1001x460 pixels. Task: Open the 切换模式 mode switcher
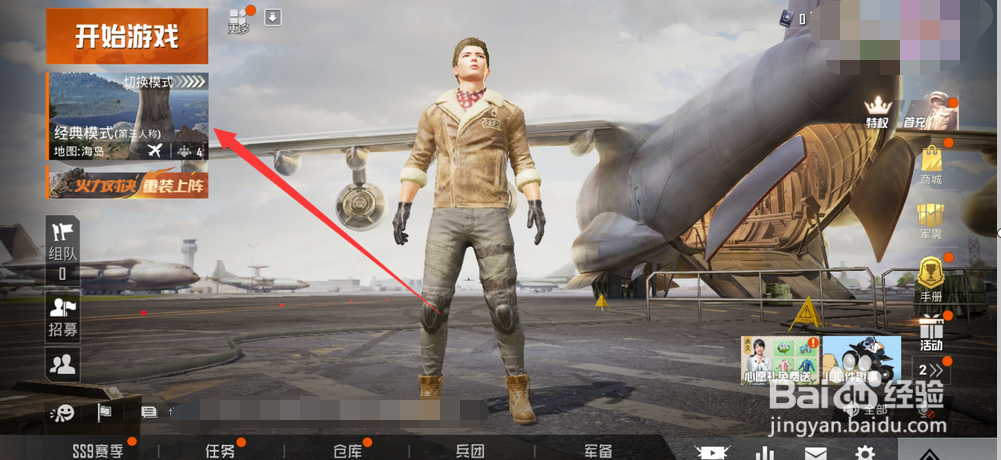pyautogui.click(x=164, y=82)
